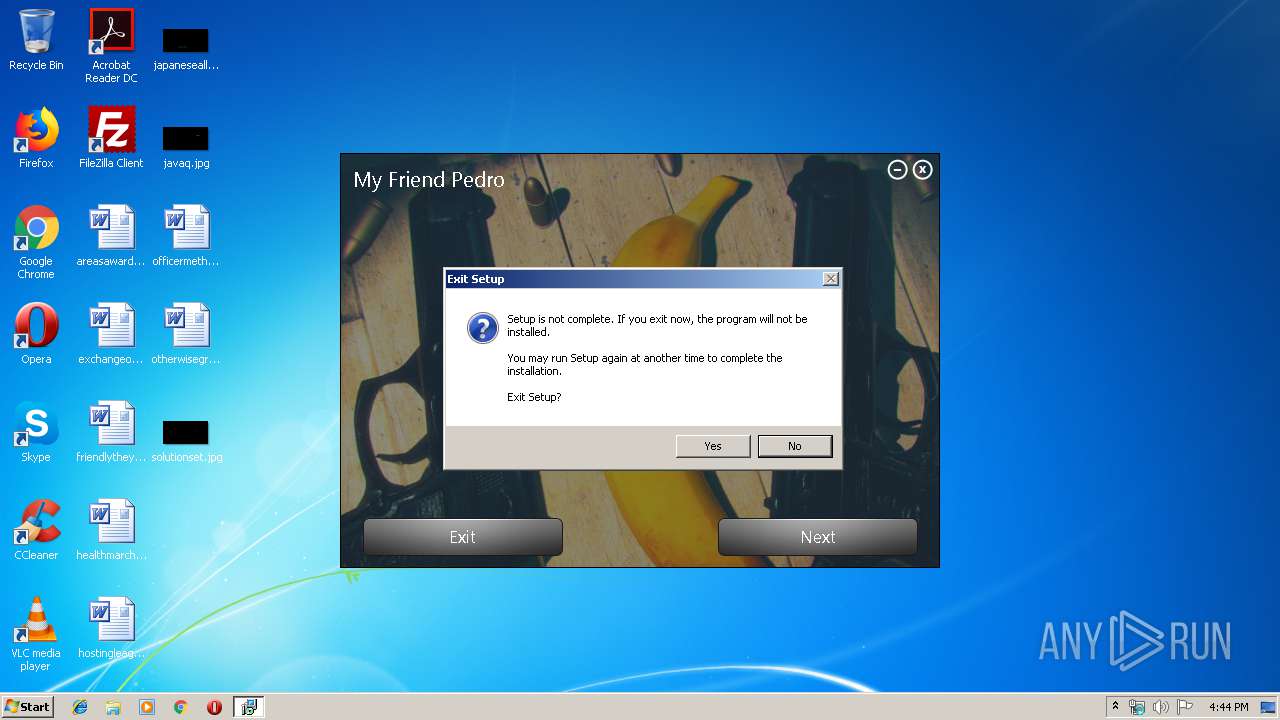Show hidden system tray icons
Screen dimensions: 1280x720
[1115, 707]
